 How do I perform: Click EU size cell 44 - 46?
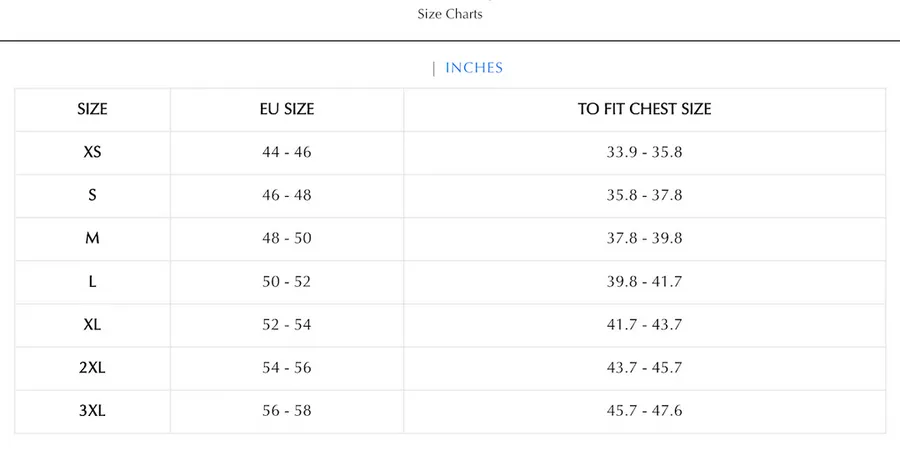pos(287,152)
